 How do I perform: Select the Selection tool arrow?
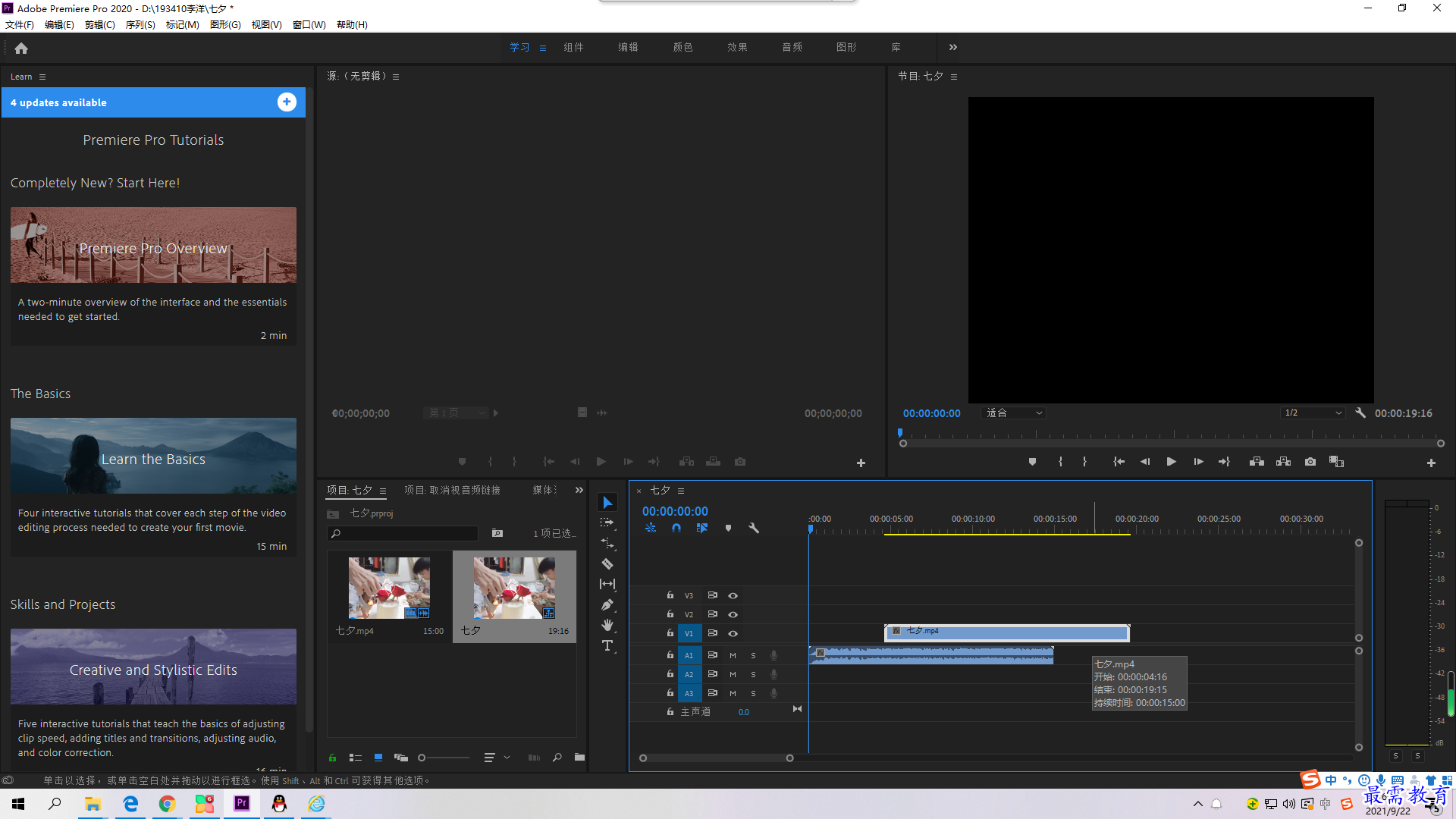click(x=607, y=502)
